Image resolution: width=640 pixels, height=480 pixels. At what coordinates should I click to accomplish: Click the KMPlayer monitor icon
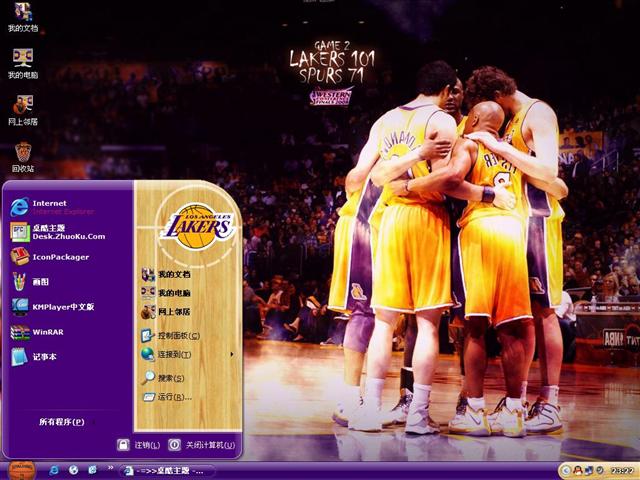click(x=20, y=307)
